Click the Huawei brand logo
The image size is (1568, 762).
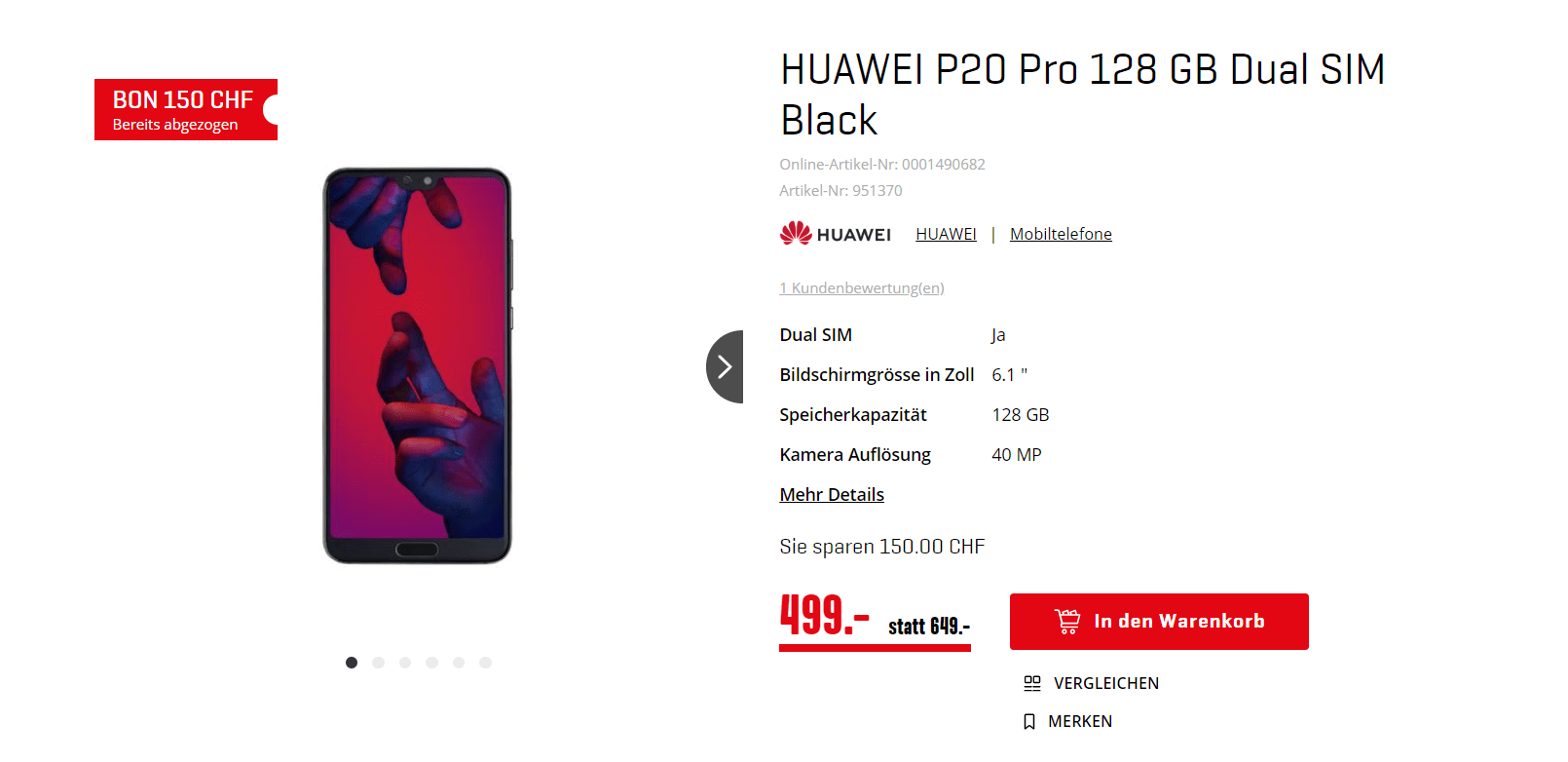coord(836,234)
